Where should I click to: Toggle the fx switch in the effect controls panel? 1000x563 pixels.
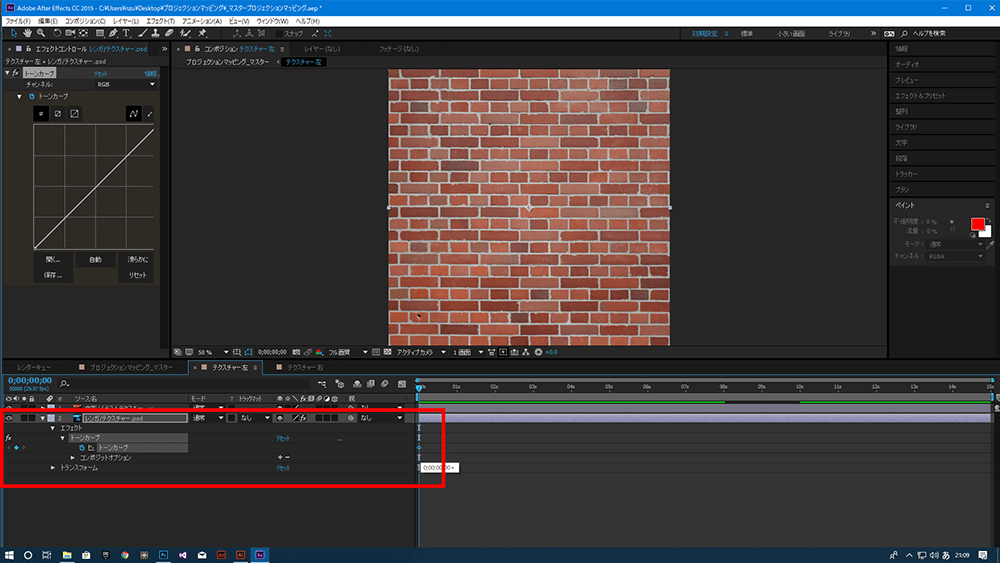(15, 73)
